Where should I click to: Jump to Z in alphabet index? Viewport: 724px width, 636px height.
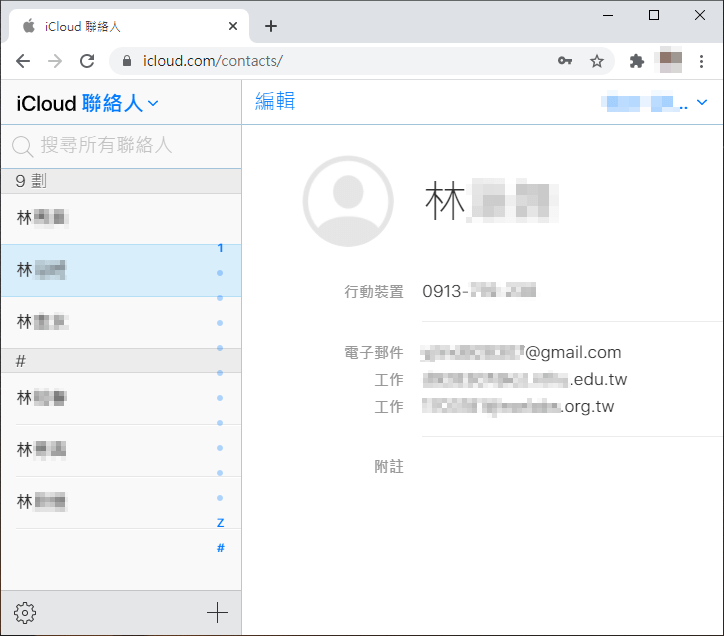pos(220,523)
